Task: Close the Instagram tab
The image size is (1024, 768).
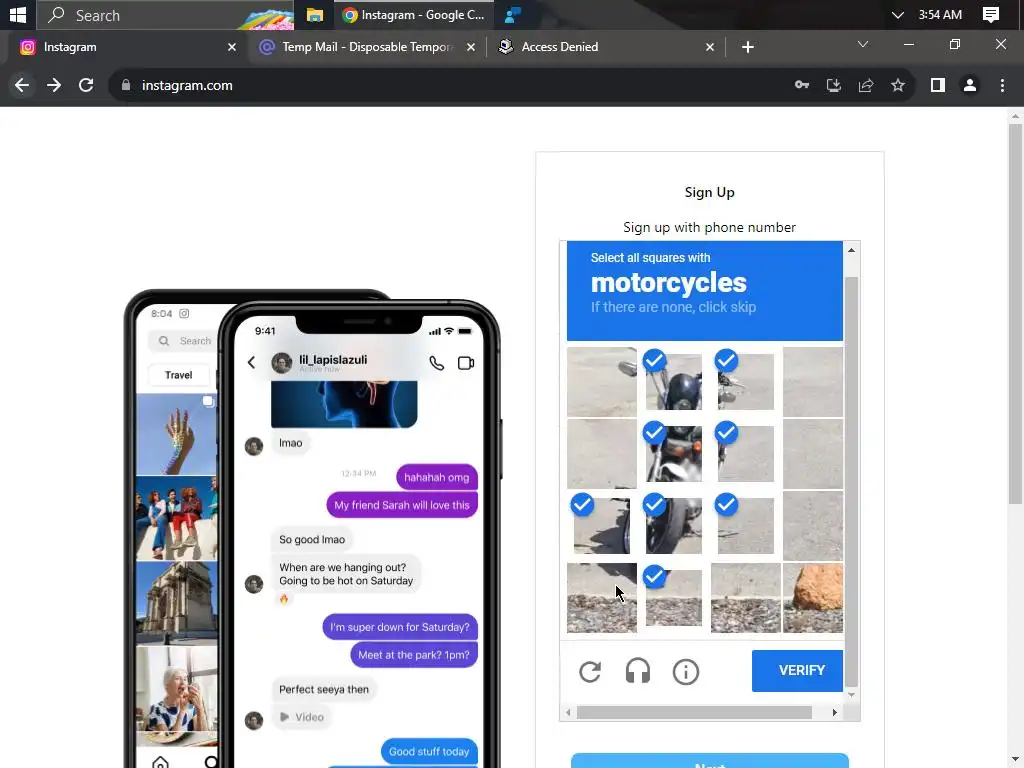Action: 232,47
